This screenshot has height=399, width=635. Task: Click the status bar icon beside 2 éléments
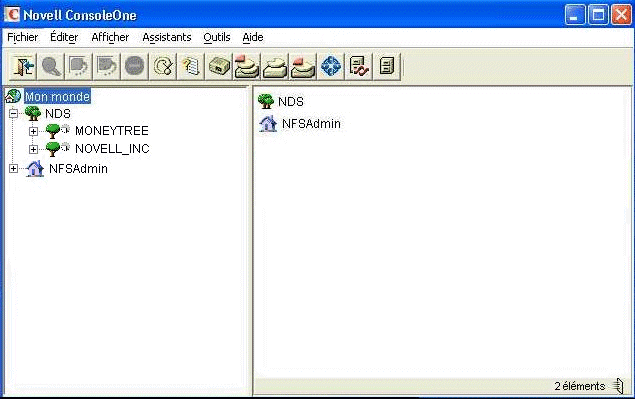618,386
